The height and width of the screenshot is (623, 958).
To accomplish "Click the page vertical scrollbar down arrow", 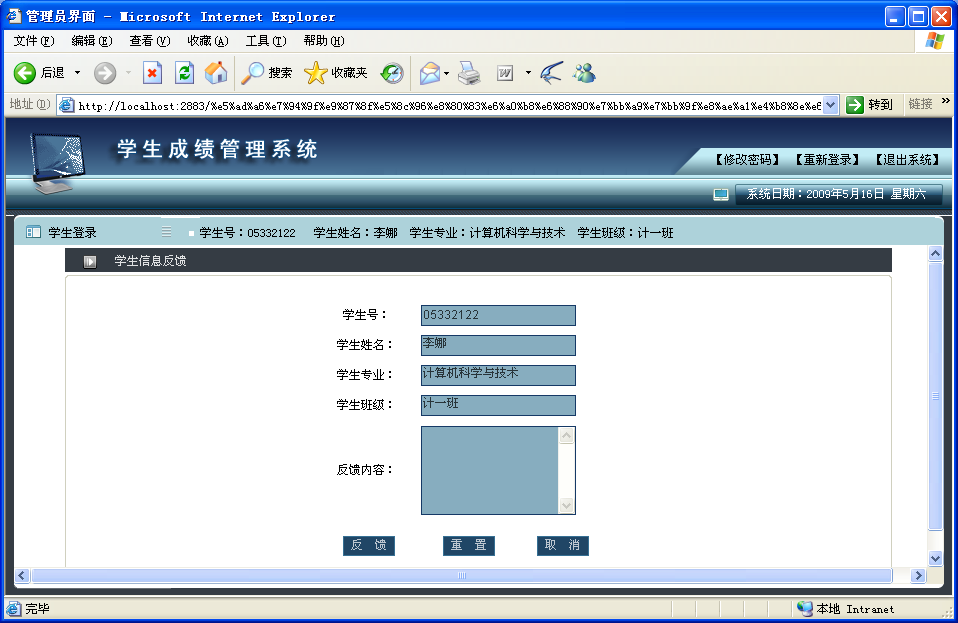I will coord(935,558).
